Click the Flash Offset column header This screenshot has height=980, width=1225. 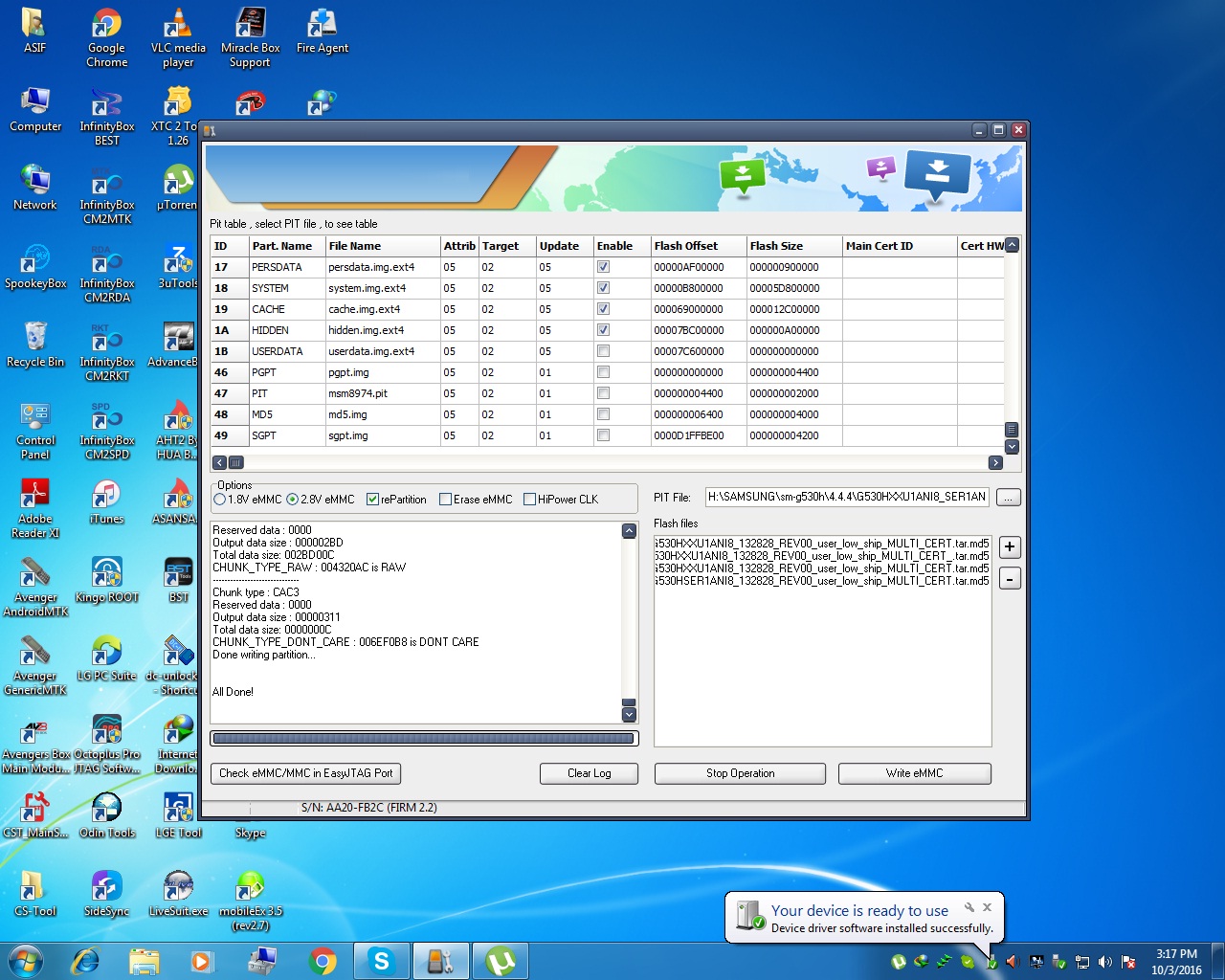[698, 246]
